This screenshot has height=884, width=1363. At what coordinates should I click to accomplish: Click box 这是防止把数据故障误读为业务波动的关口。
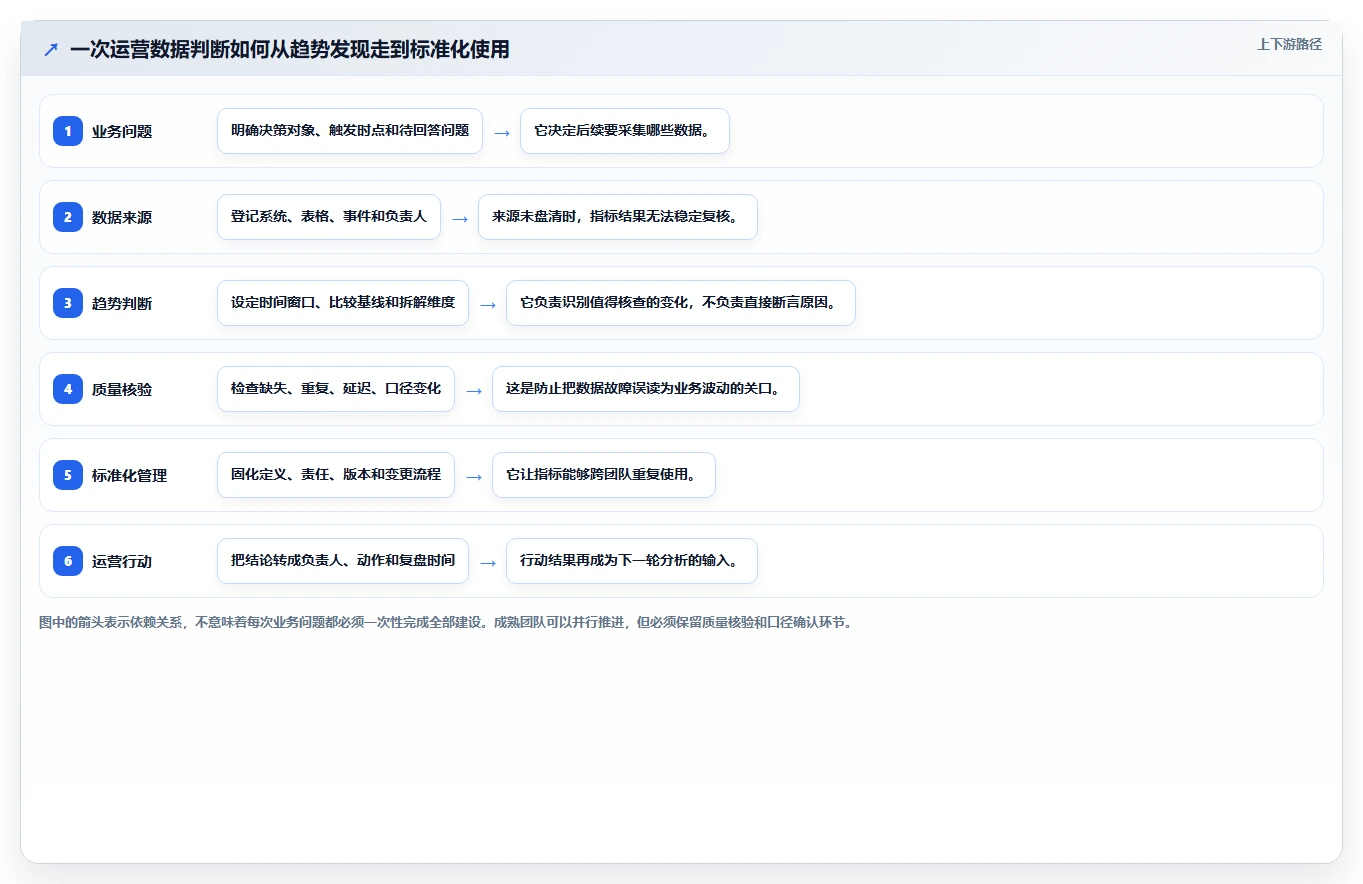[x=646, y=389]
